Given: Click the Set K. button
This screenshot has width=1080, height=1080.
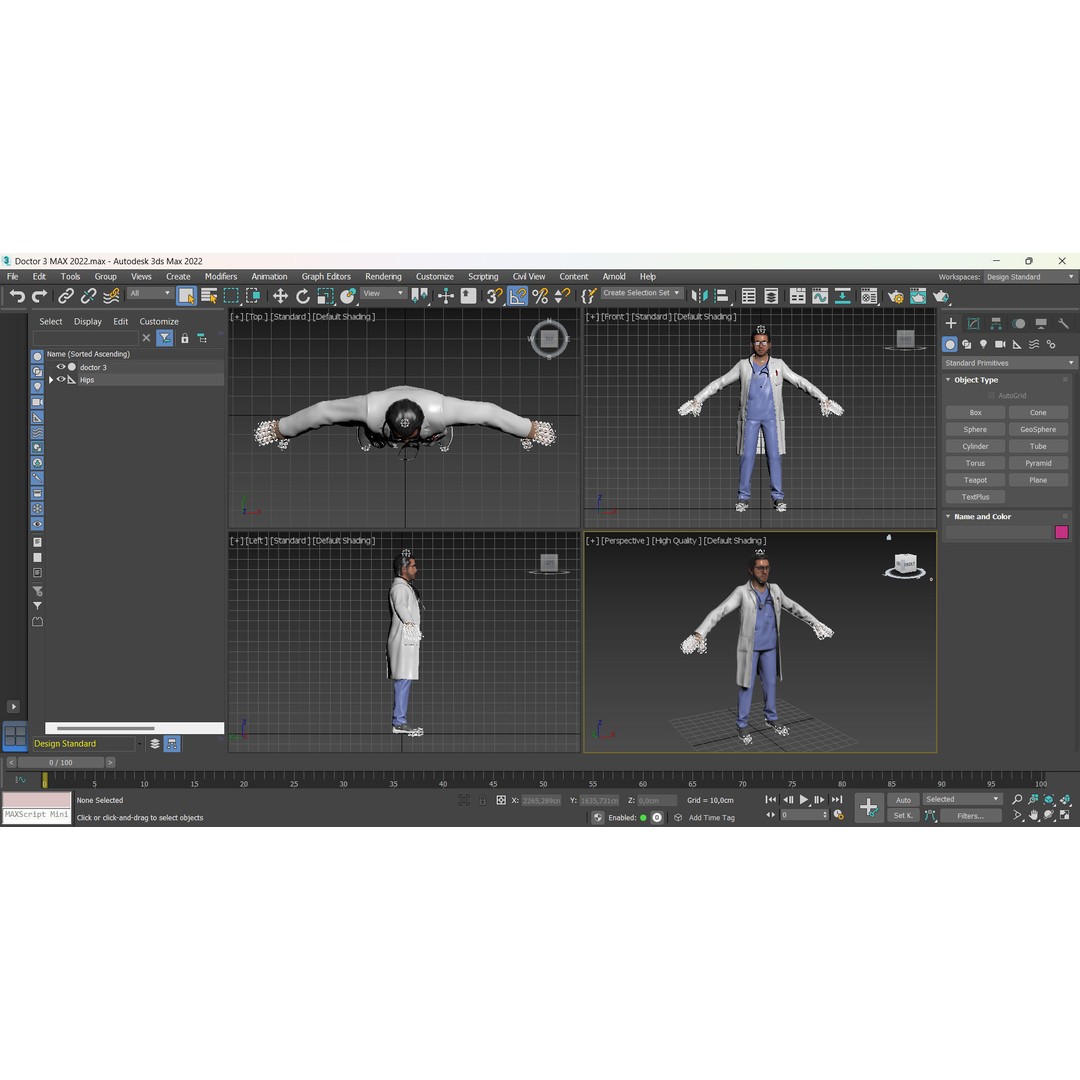Looking at the screenshot, I should (903, 816).
